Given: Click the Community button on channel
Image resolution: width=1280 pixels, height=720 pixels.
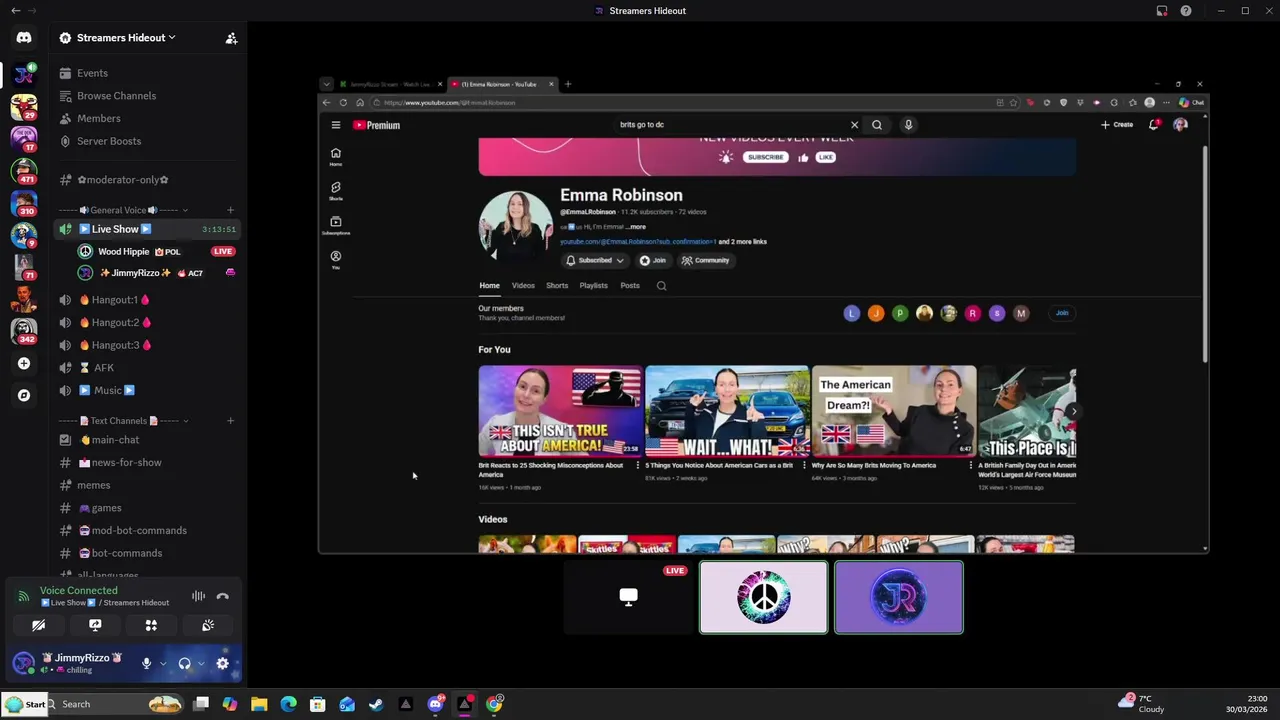Looking at the screenshot, I should tap(706, 260).
